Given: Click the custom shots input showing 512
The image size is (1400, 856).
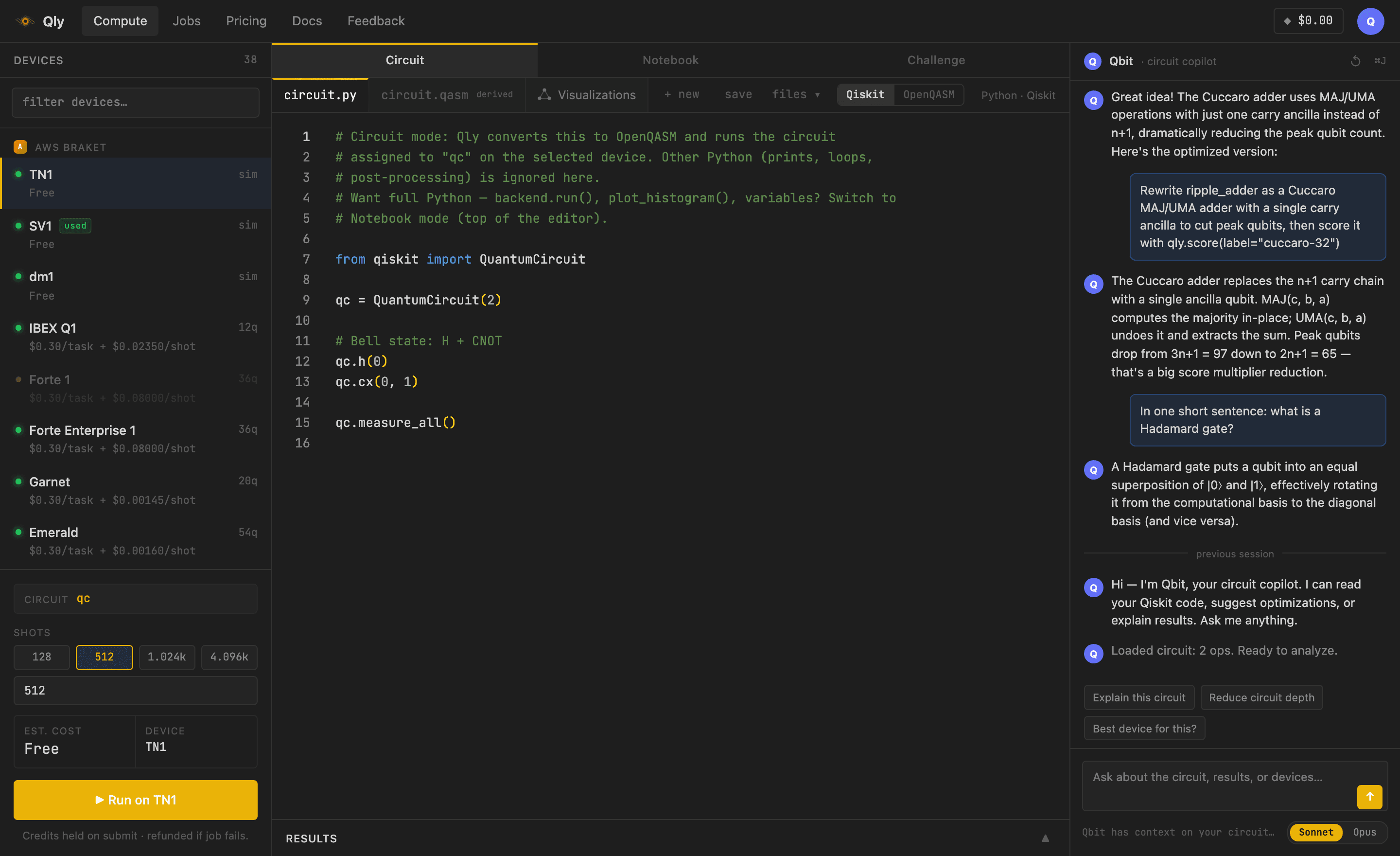Looking at the screenshot, I should (x=135, y=691).
